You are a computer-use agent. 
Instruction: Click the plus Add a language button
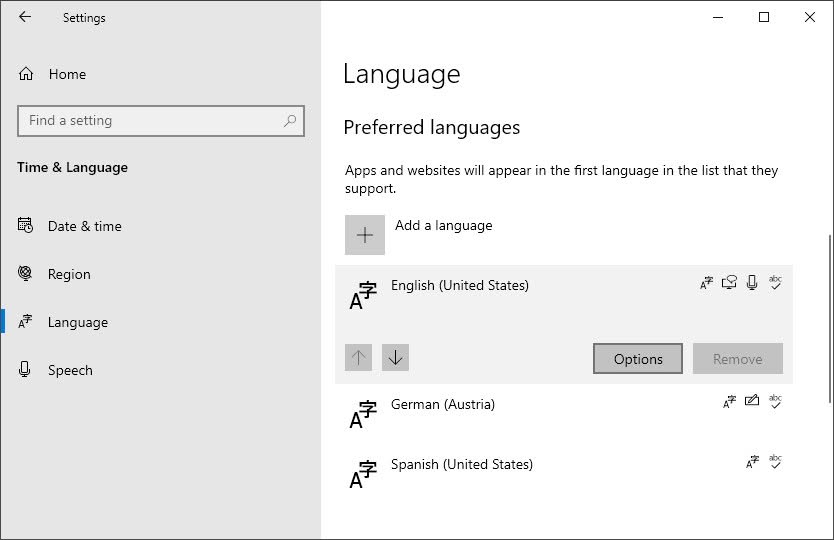click(x=365, y=235)
